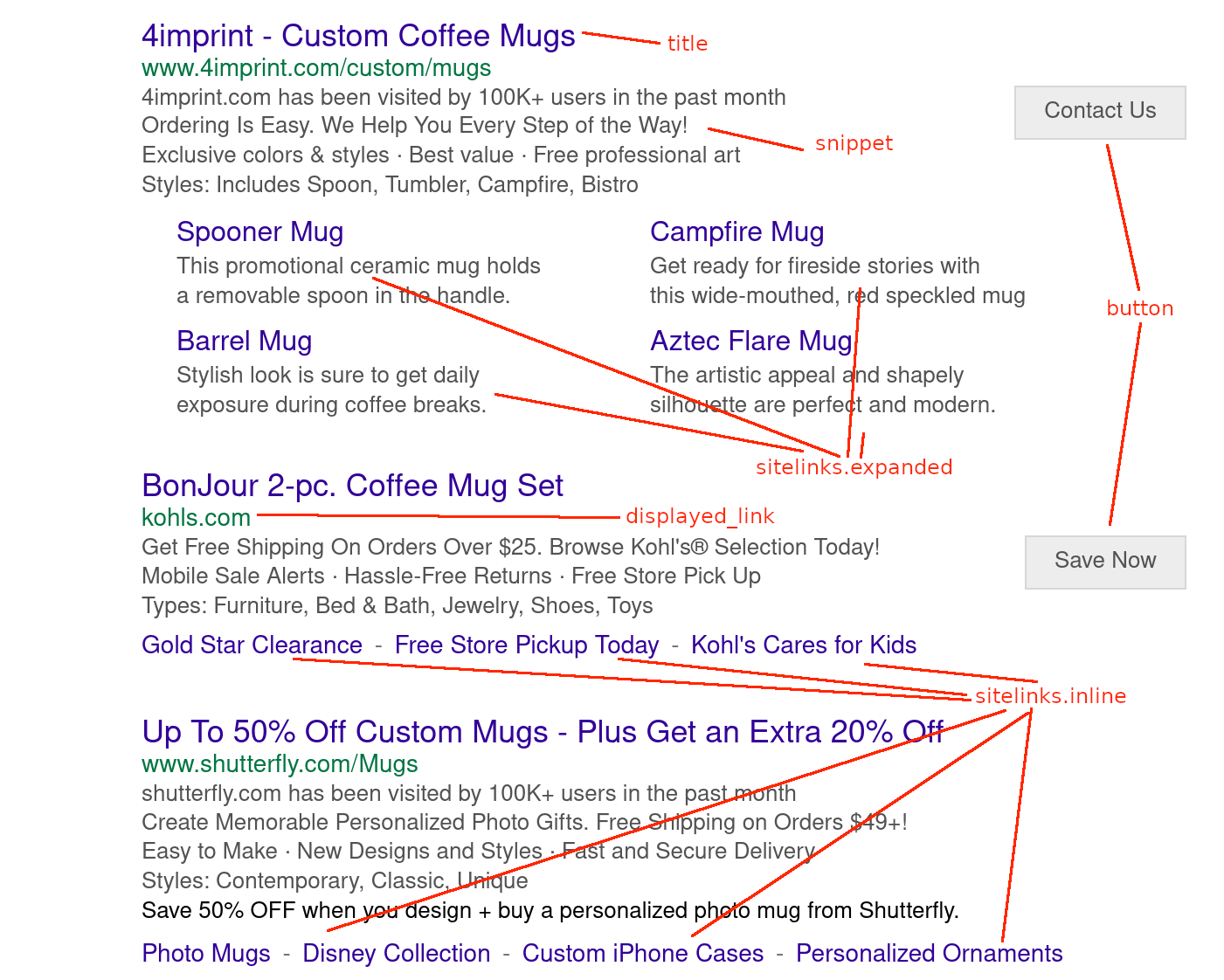Image resolution: width=1224 pixels, height=980 pixels.
Task: Open the Aztec Flare Mug sitelink
Action: pos(750,342)
